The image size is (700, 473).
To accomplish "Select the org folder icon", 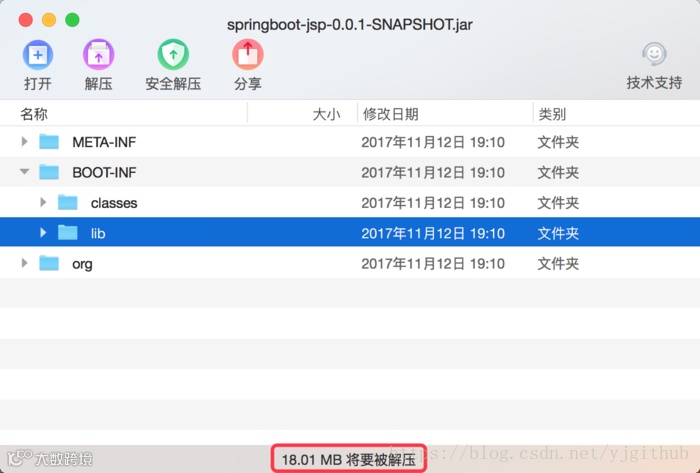I will coord(49,263).
